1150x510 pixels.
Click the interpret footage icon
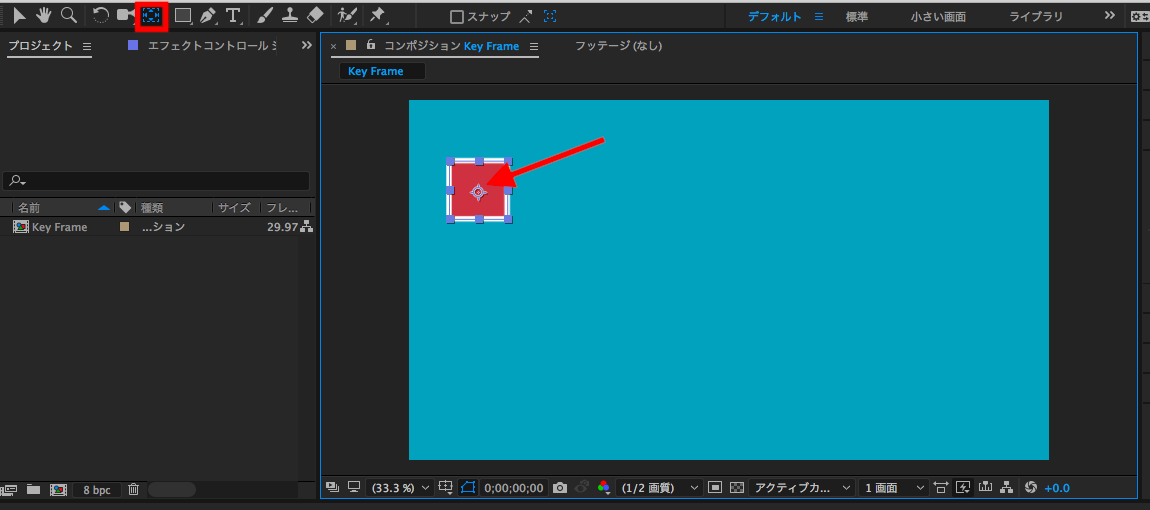(x=10, y=489)
